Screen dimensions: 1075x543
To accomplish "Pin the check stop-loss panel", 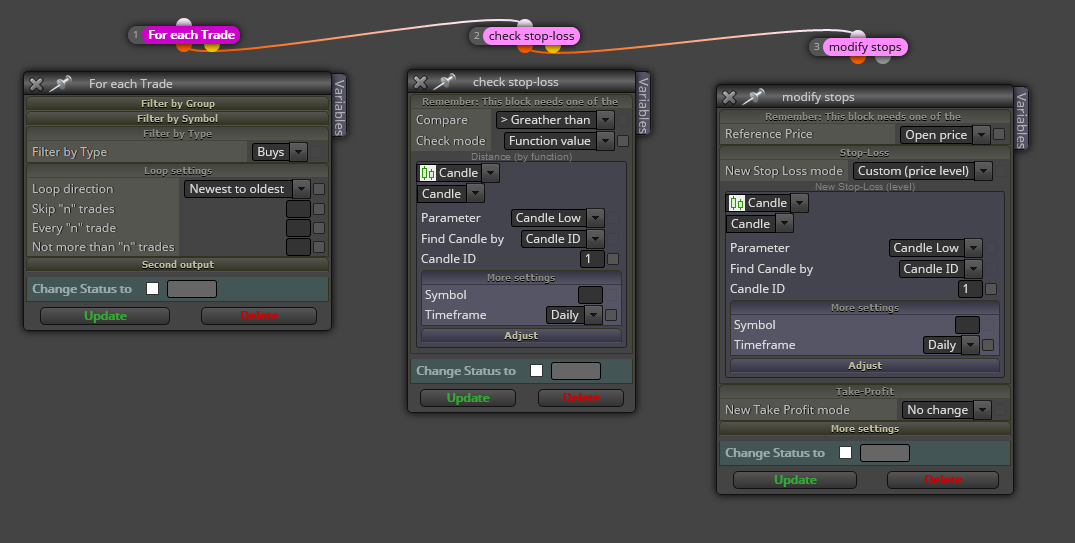I will (445, 82).
